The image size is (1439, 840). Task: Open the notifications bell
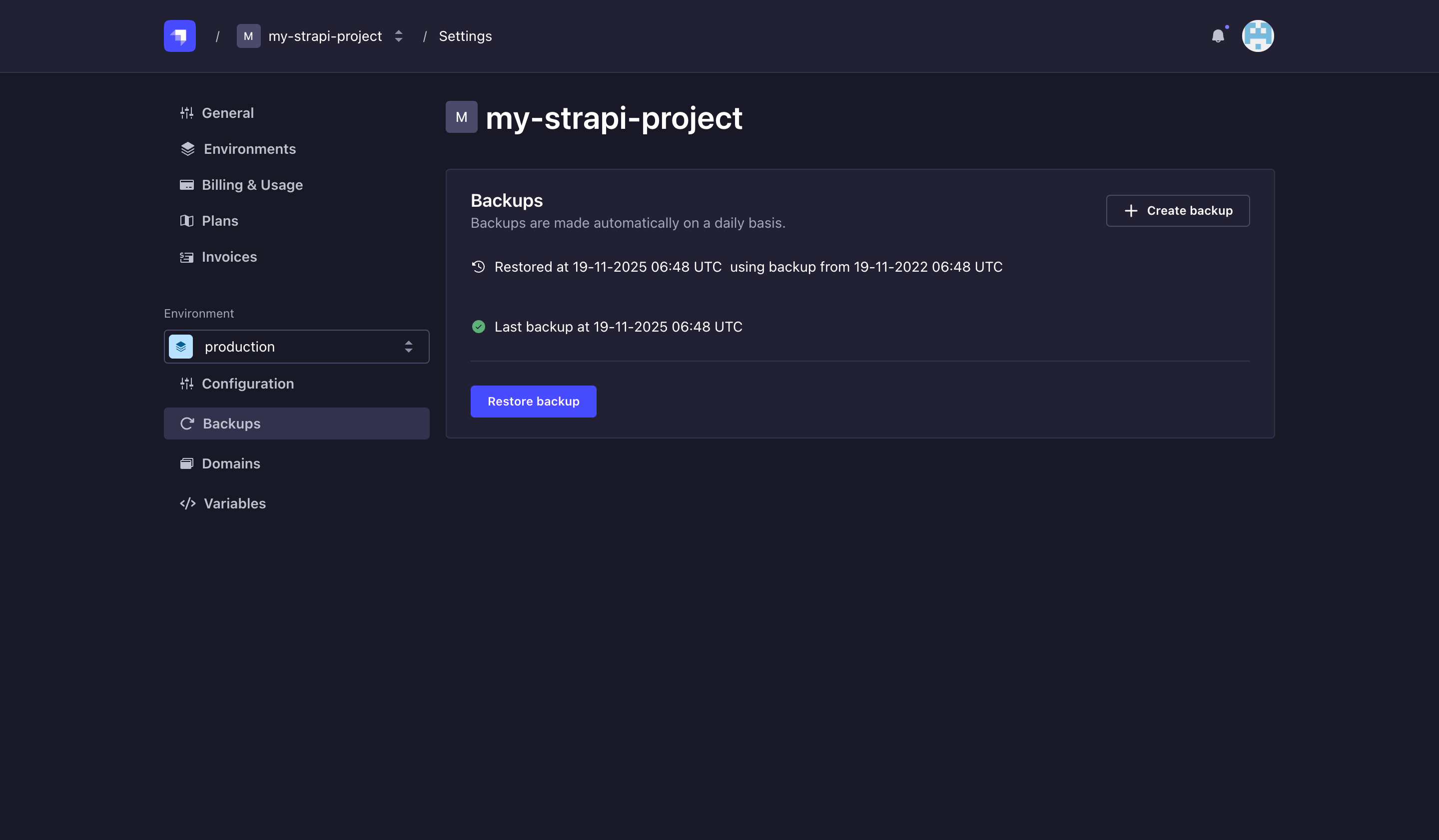click(1218, 36)
